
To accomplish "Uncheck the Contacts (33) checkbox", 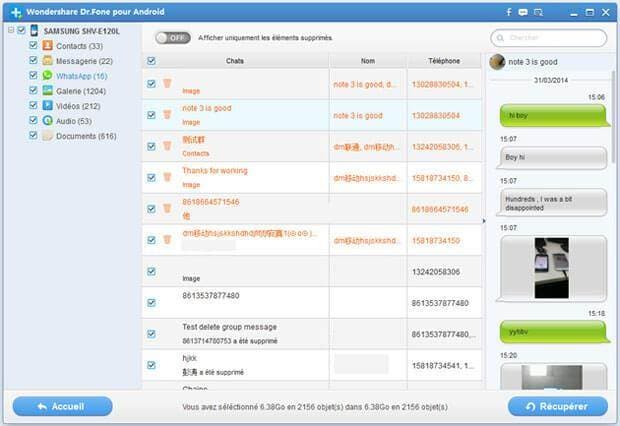I will click(x=33, y=45).
